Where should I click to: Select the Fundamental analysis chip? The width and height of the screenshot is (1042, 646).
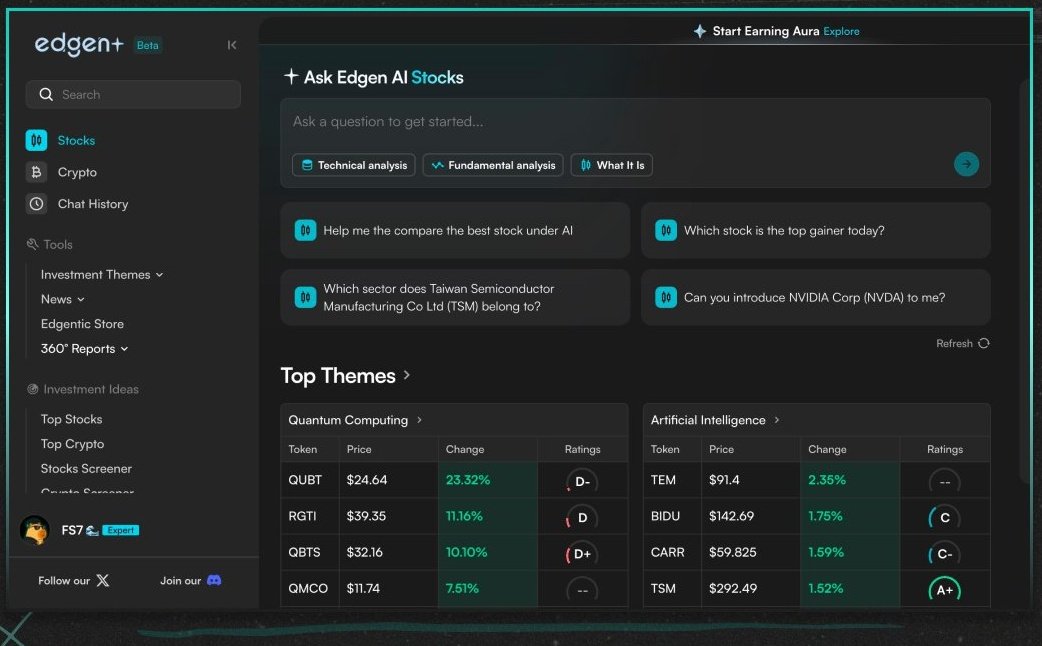click(493, 165)
